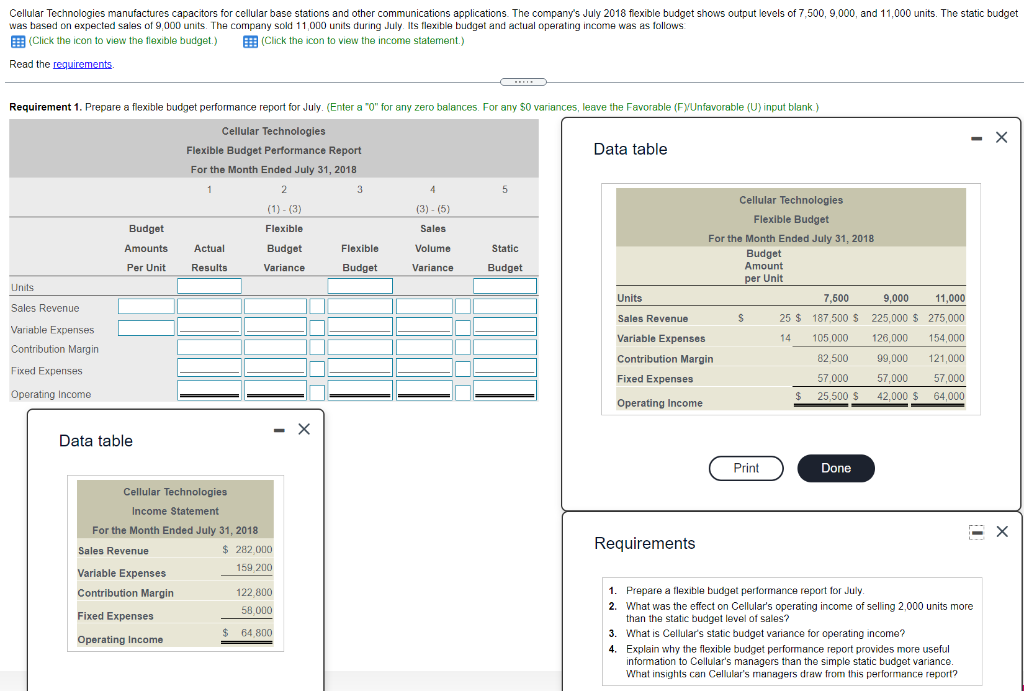This screenshot has height=691, width=1024.
Task: Select Contribution Margin flexible budget variance F/U box
Action: tap(317, 347)
